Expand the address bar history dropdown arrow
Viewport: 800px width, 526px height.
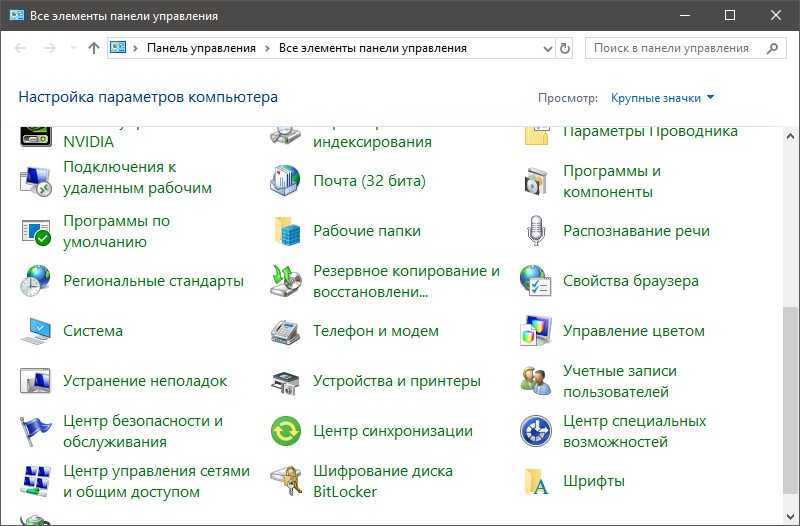coord(547,48)
